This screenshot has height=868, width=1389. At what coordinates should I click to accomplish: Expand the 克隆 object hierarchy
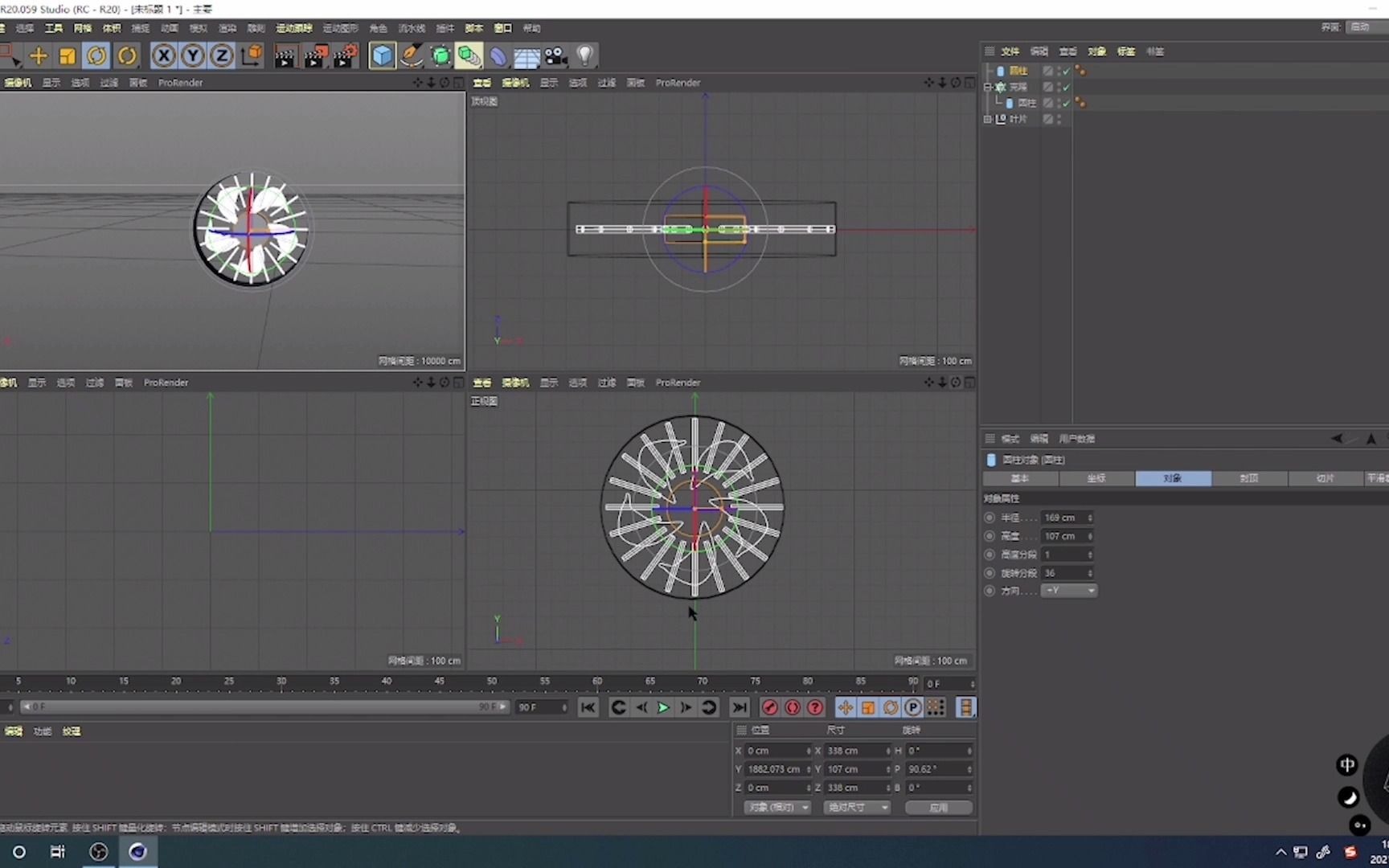(988, 87)
